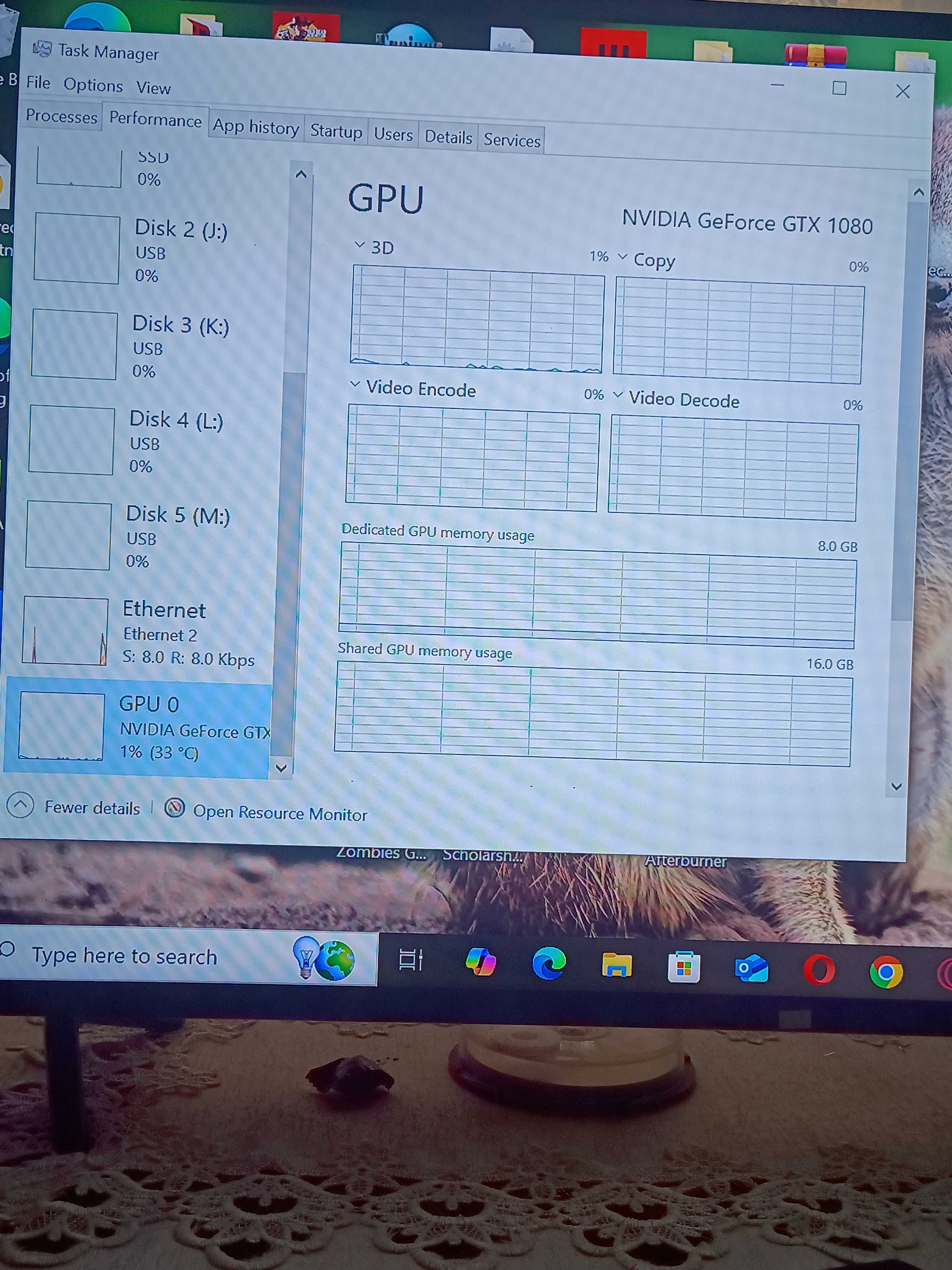Select the GPU 0 thumbnail graph
Viewport: 952px width, 1270px height.
pos(62,726)
